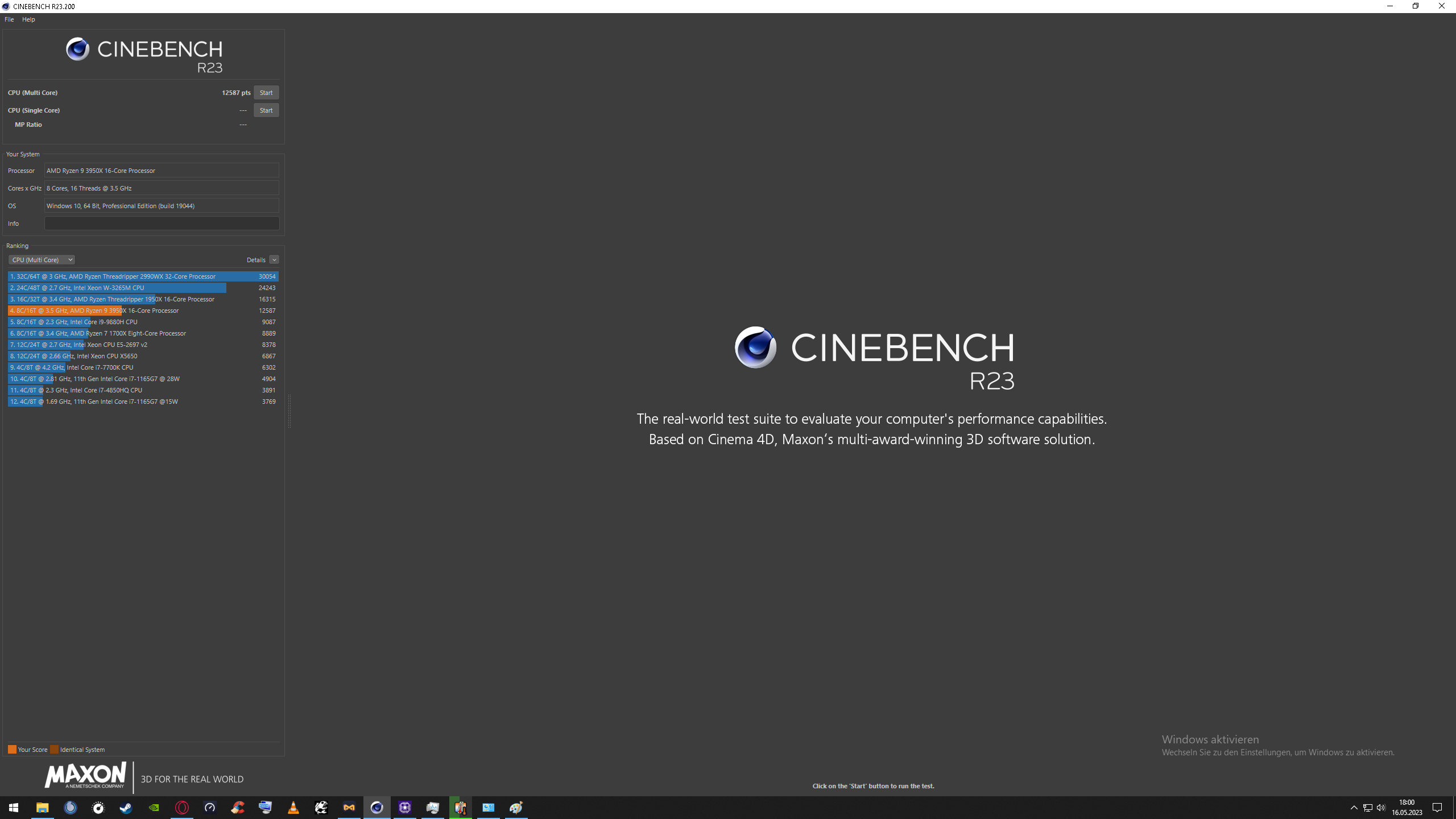Image resolution: width=1456 pixels, height=819 pixels.
Task: Open the Help menu
Action: tap(28, 19)
